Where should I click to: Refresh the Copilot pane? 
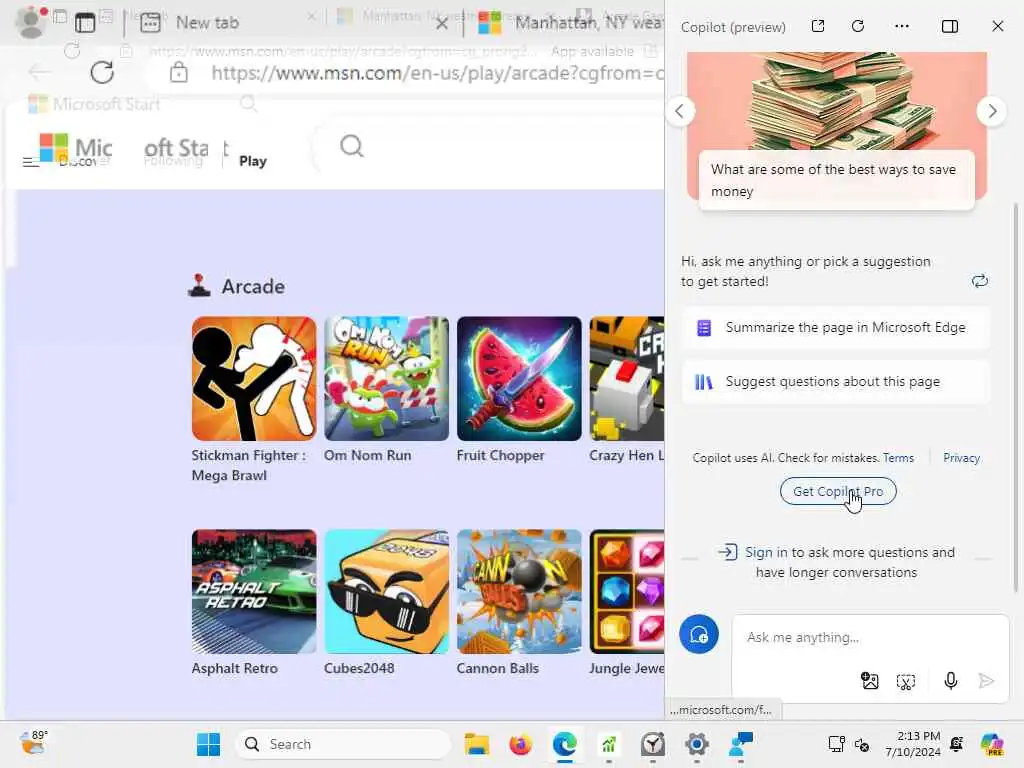(858, 26)
